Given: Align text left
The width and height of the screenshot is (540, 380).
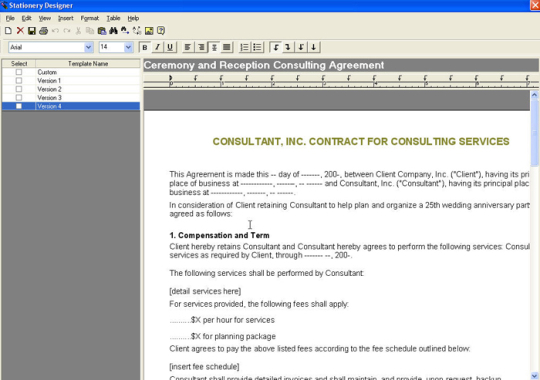Looking at the screenshot, I should point(188,47).
